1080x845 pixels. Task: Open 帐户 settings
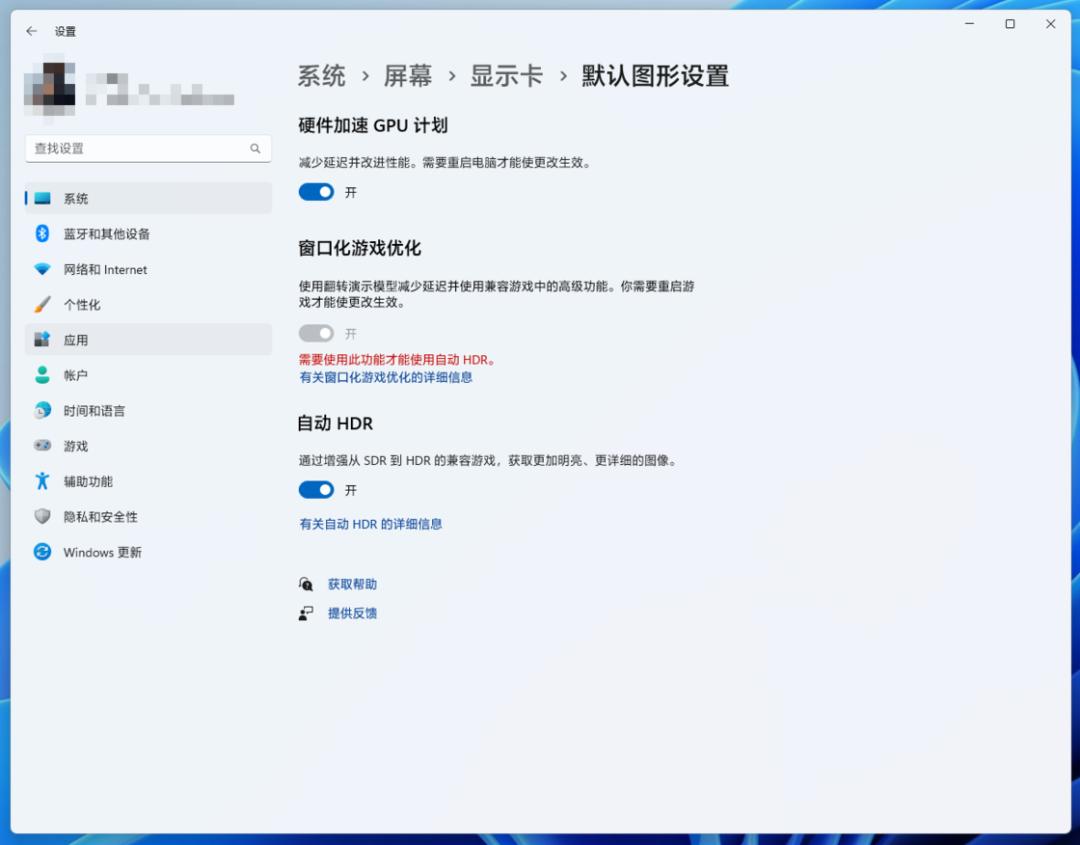[x=149, y=375]
